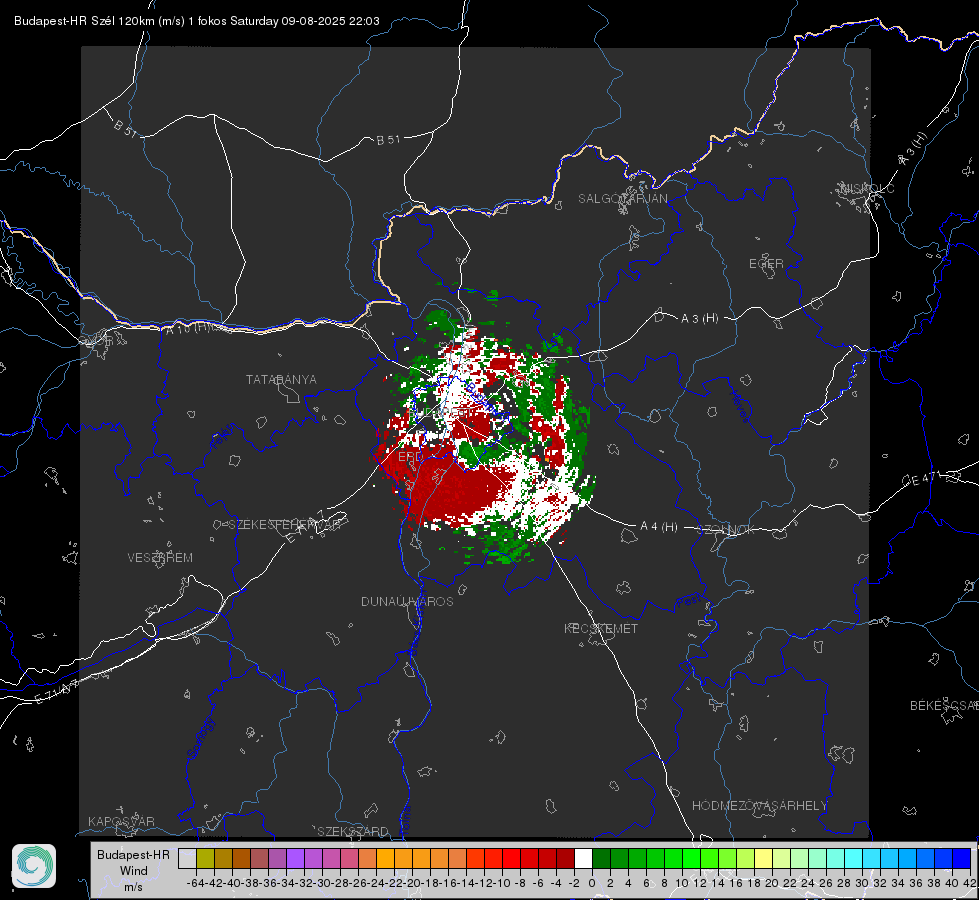Click the SZÉKESFEHÉRVÁR city label

pos(283,525)
